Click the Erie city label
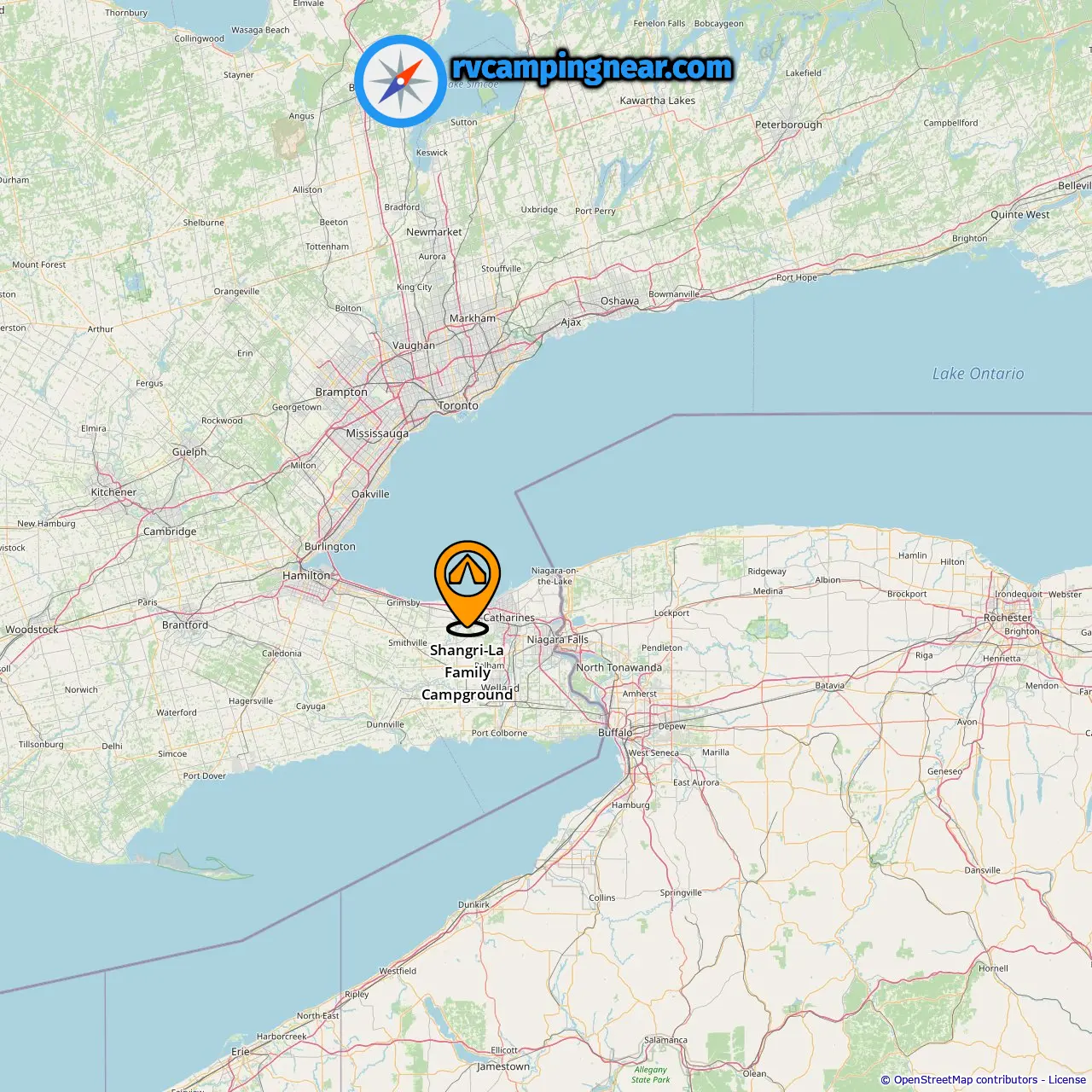 (x=241, y=1052)
